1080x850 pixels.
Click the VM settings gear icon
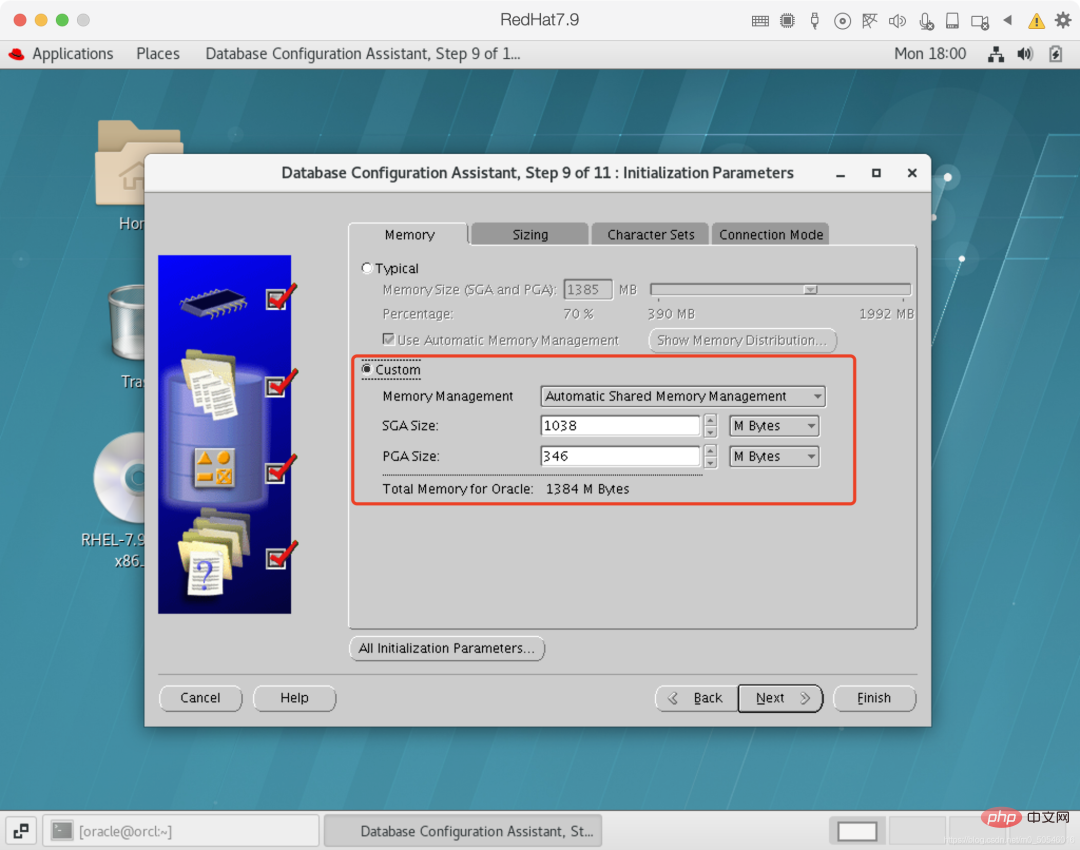[x=1062, y=20]
